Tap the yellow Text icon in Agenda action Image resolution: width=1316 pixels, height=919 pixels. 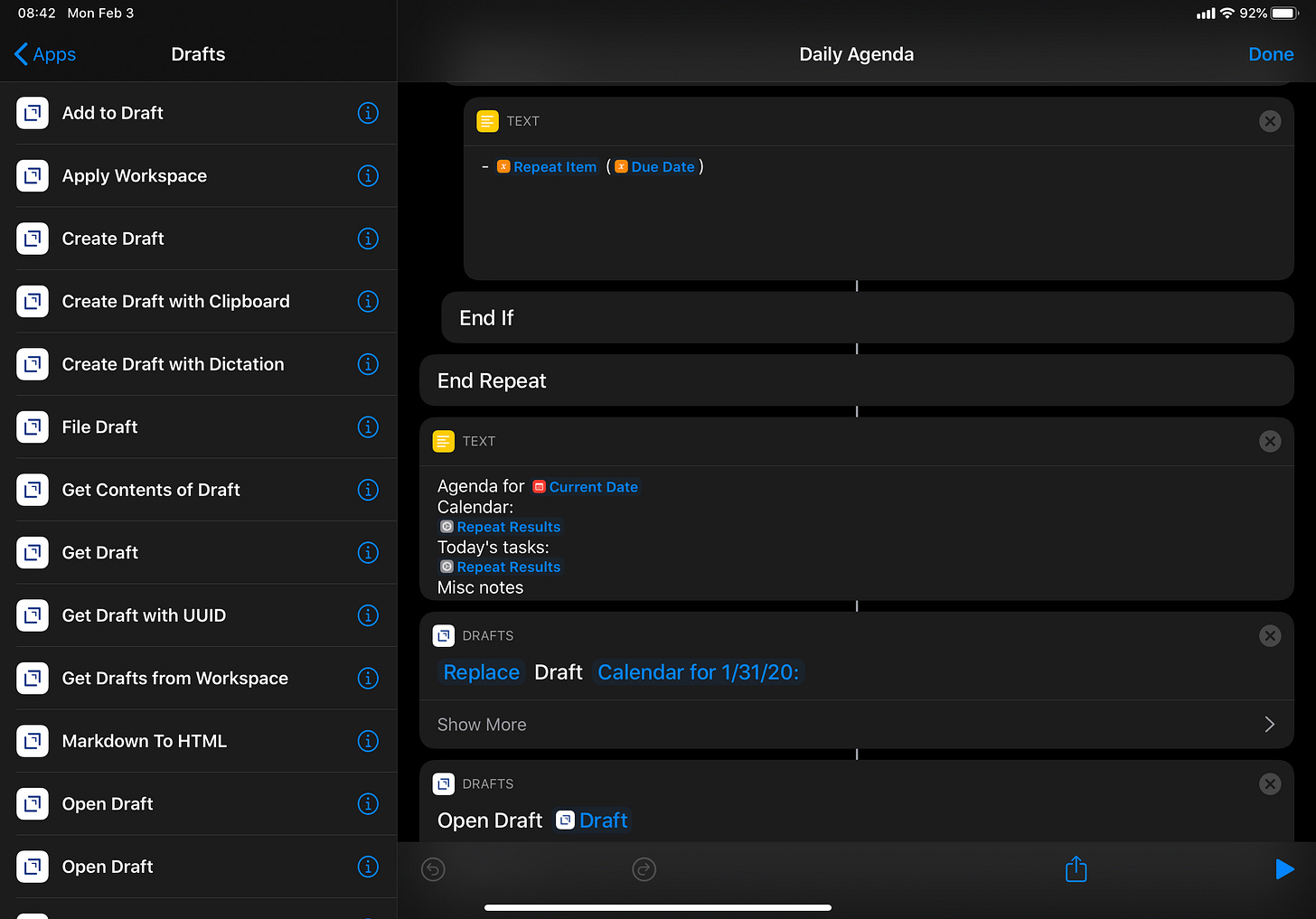(444, 441)
